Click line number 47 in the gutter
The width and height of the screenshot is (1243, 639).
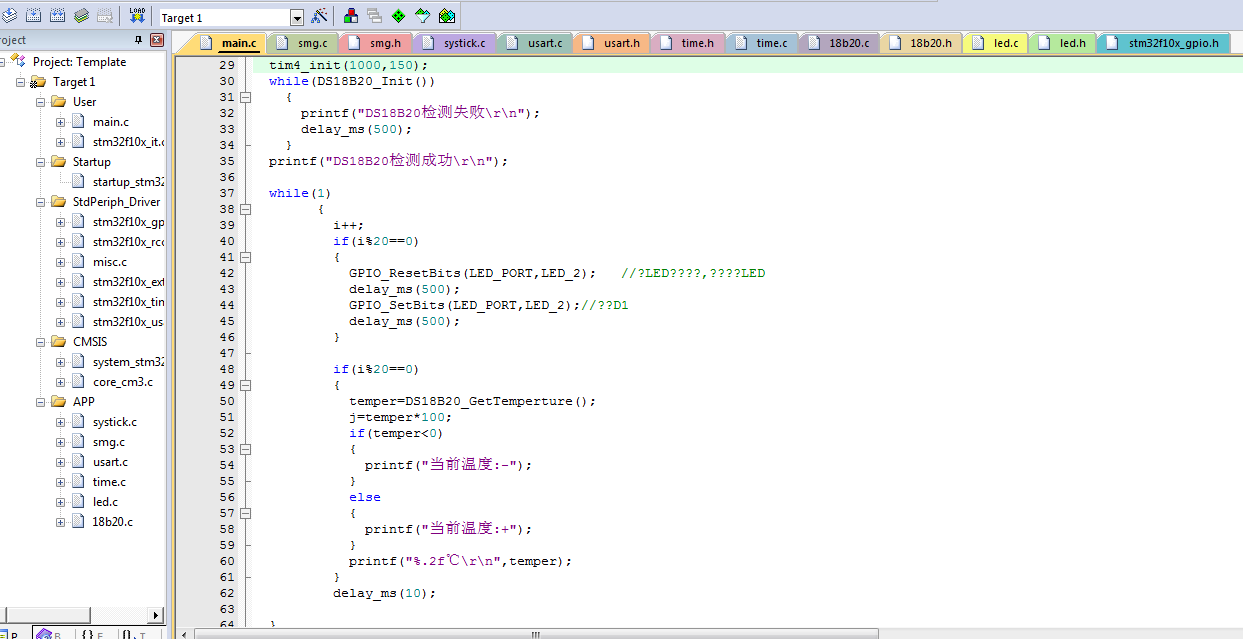tap(226, 353)
